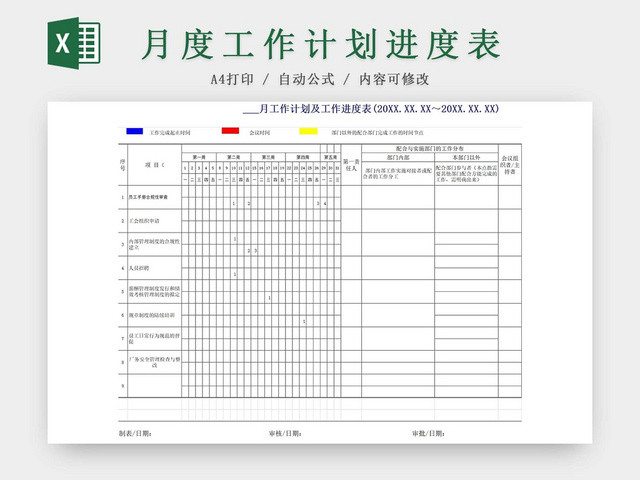
Task: Click the 第一周 week header
Action: tap(199, 157)
